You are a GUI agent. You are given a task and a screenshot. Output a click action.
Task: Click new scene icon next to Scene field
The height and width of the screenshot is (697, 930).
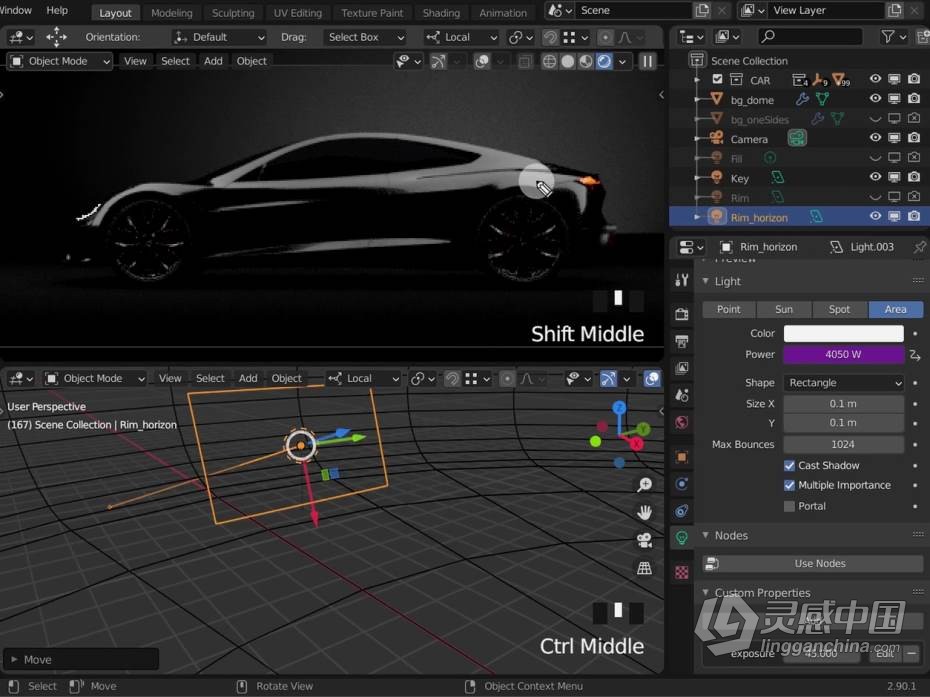click(x=702, y=10)
